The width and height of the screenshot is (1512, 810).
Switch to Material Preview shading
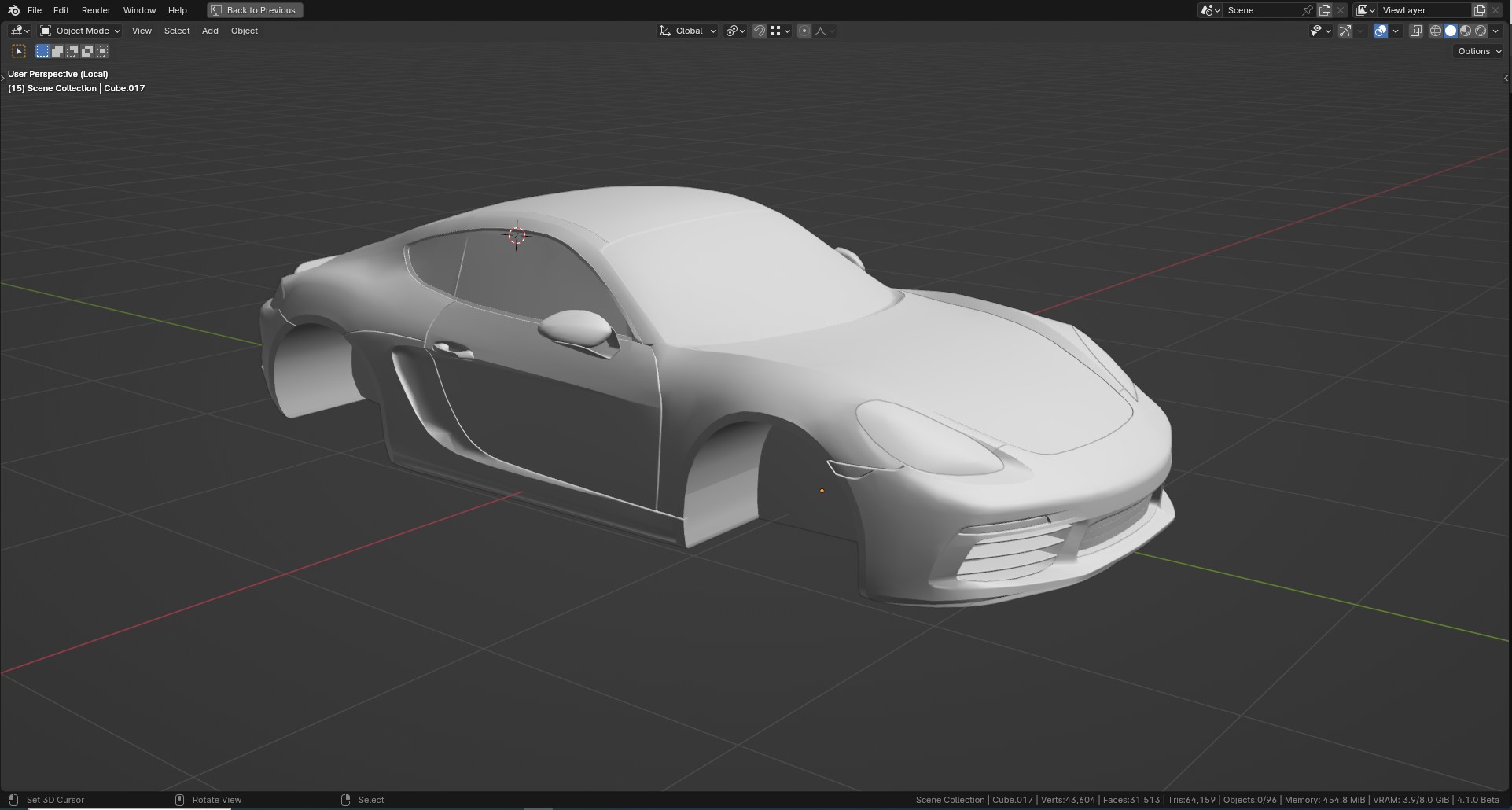point(1466,31)
